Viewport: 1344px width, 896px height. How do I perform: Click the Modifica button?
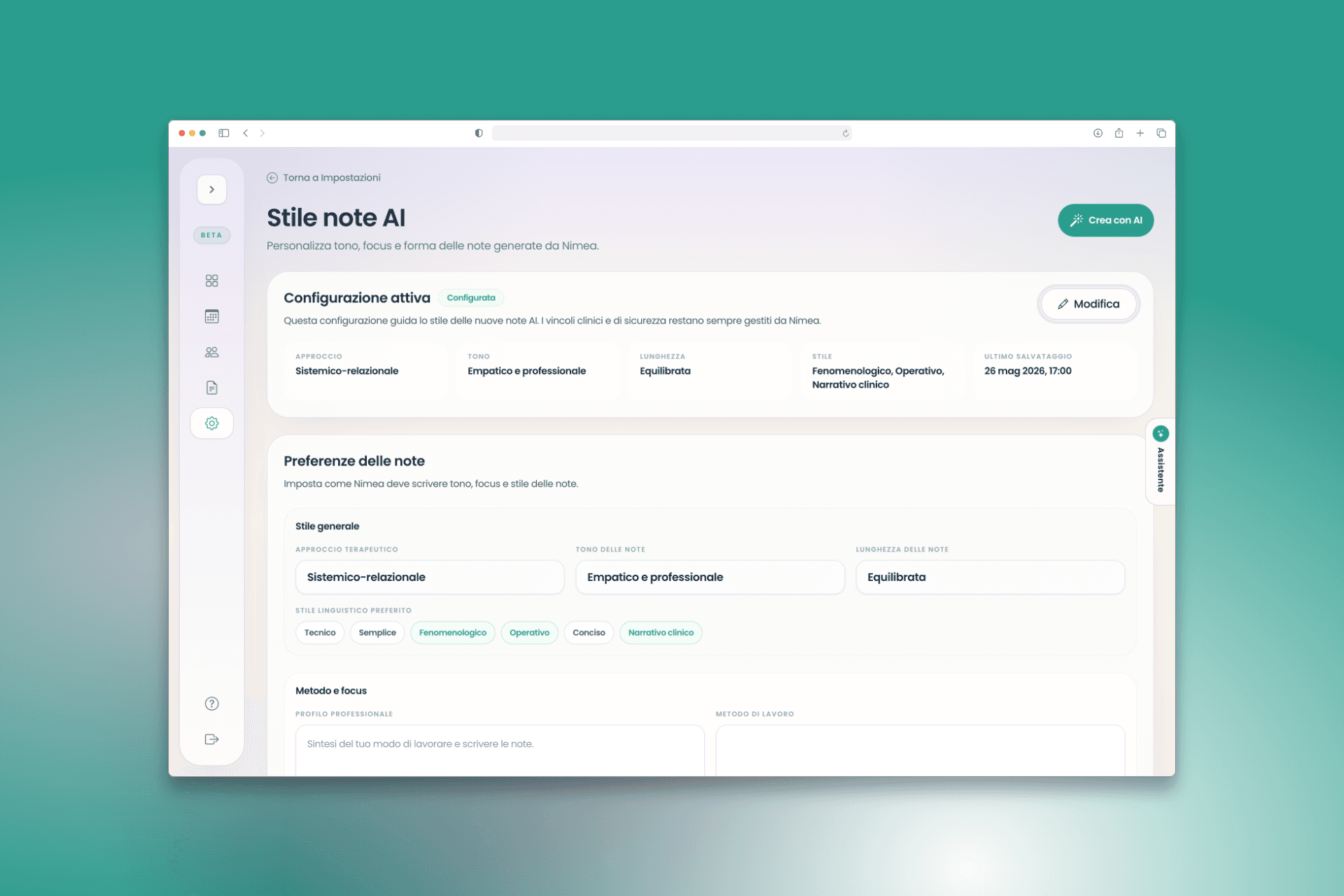[1088, 304]
